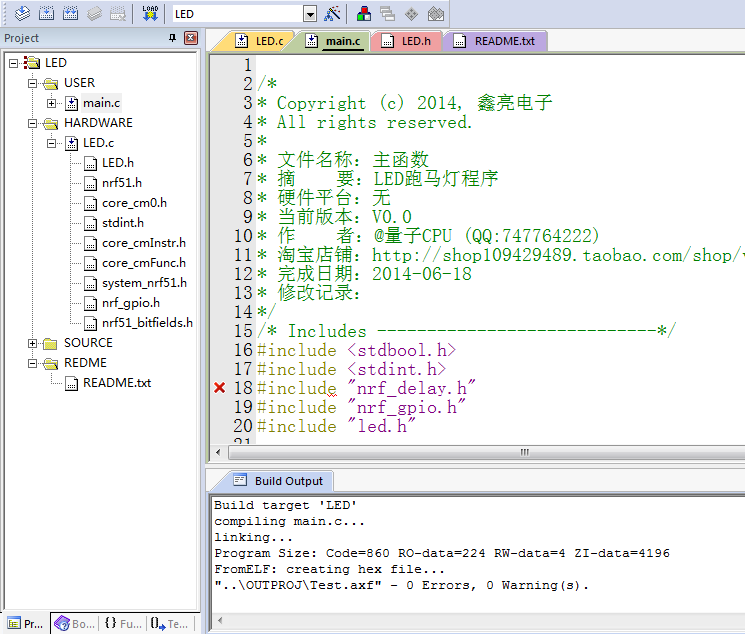Viewport: 745px width, 634px height.
Task: Click the taobao shop URL on line 11
Action: tap(558, 255)
